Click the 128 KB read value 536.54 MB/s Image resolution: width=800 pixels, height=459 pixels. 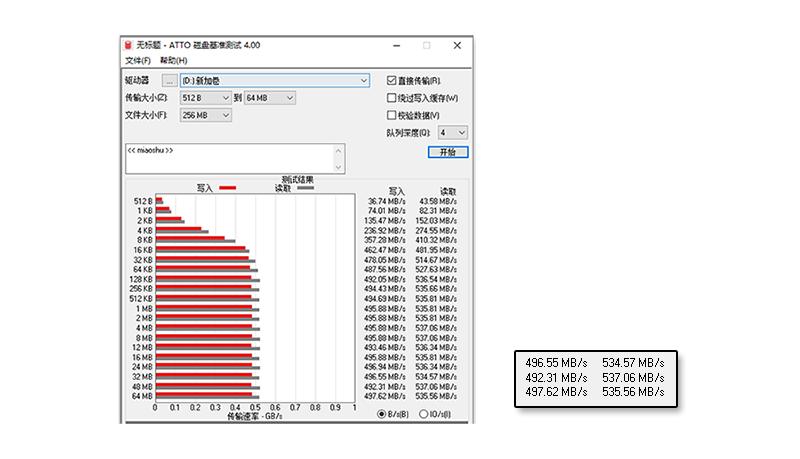tap(436, 279)
